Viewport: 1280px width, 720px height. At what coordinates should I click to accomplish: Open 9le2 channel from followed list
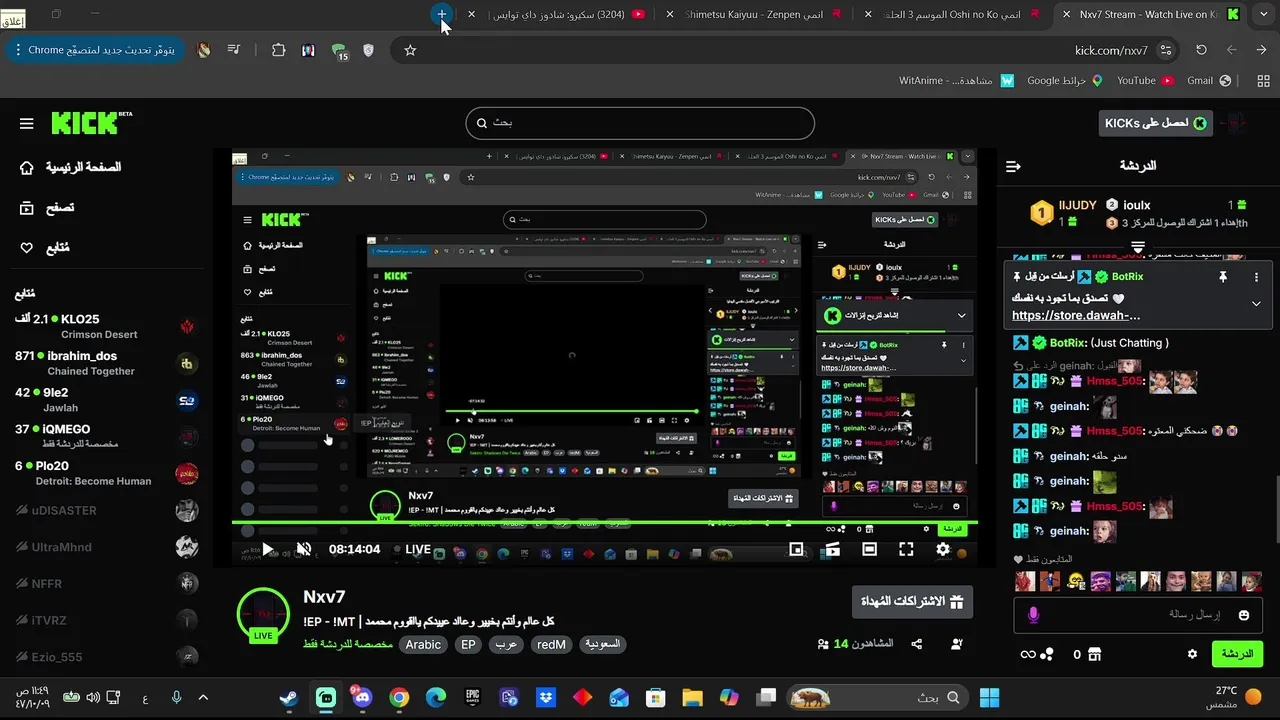click(x=106, y=400)
